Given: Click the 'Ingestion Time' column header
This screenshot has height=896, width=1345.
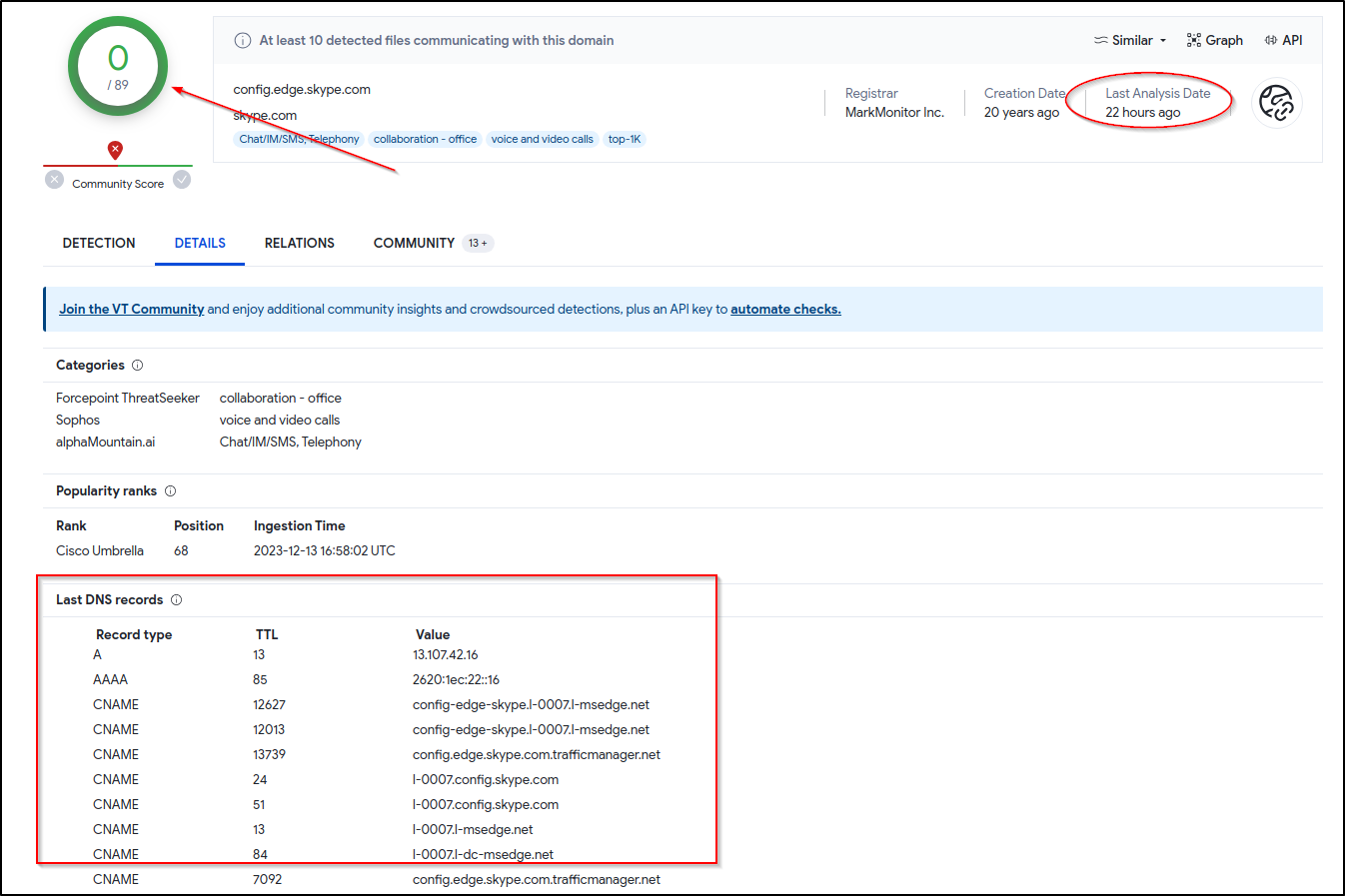Looking at the screenshot, I should [x=300, y=526].
